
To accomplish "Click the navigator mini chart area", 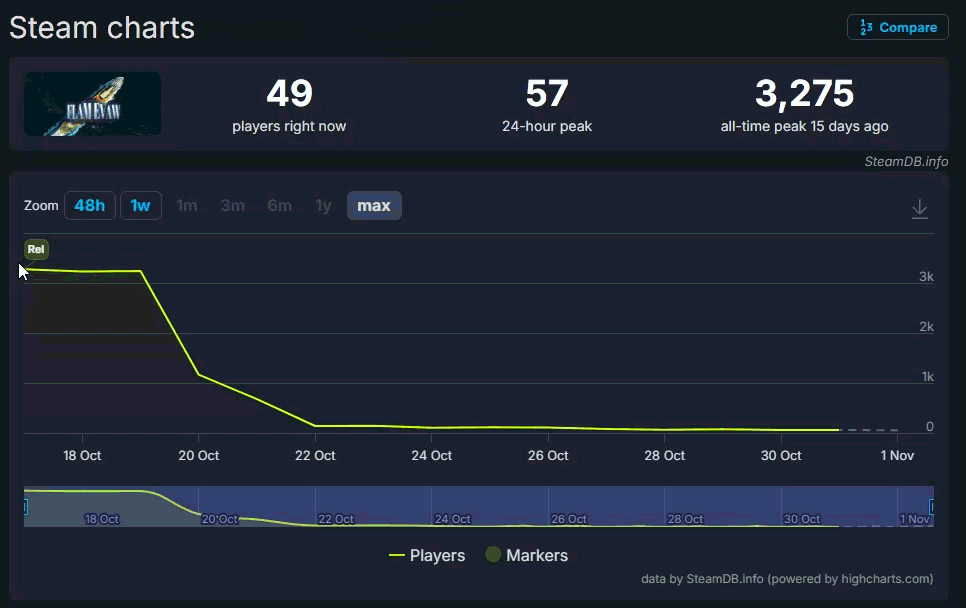I will [x=479, y=506].
